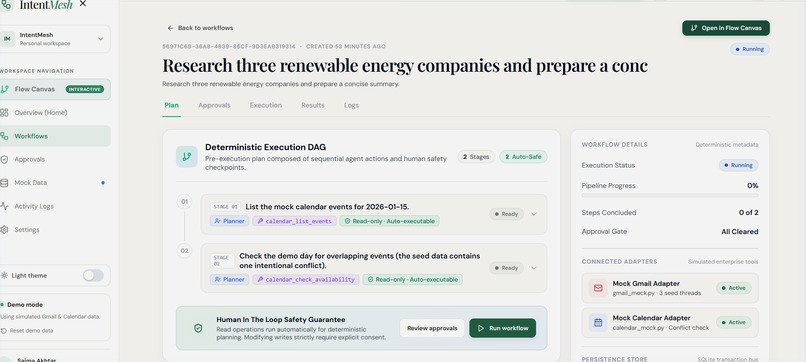Click the back arrow icon
This screenshot has width=806, height=362.
point(171,28)
